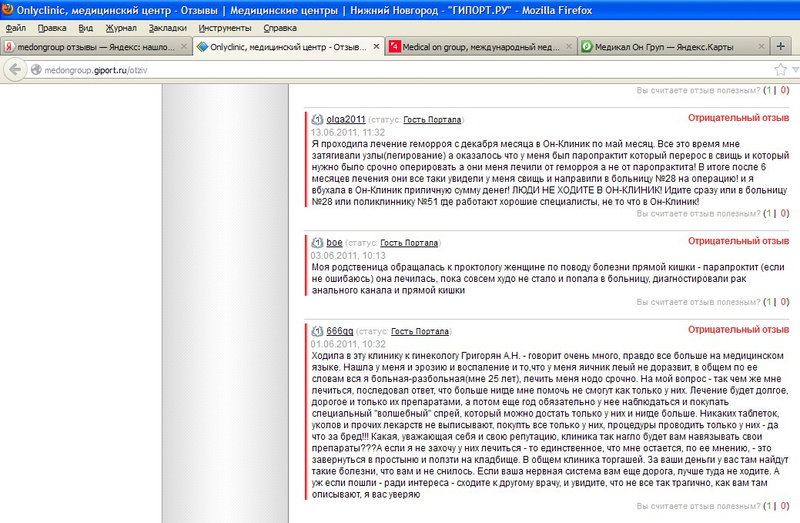The width and height of the screenshot is (800, 523).
Task: Open a new tab with plus button
Action: (x=781, y=46)
